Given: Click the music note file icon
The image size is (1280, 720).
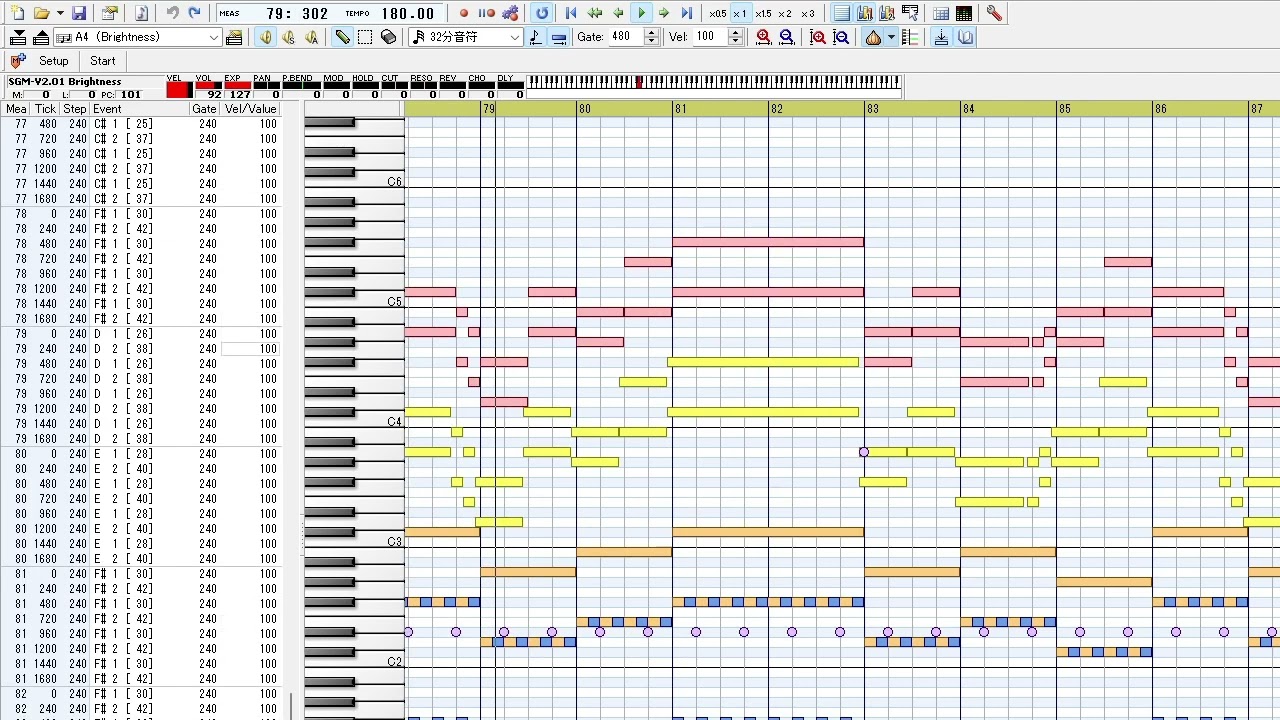Looking at the screenshot, I should [141, 13].
